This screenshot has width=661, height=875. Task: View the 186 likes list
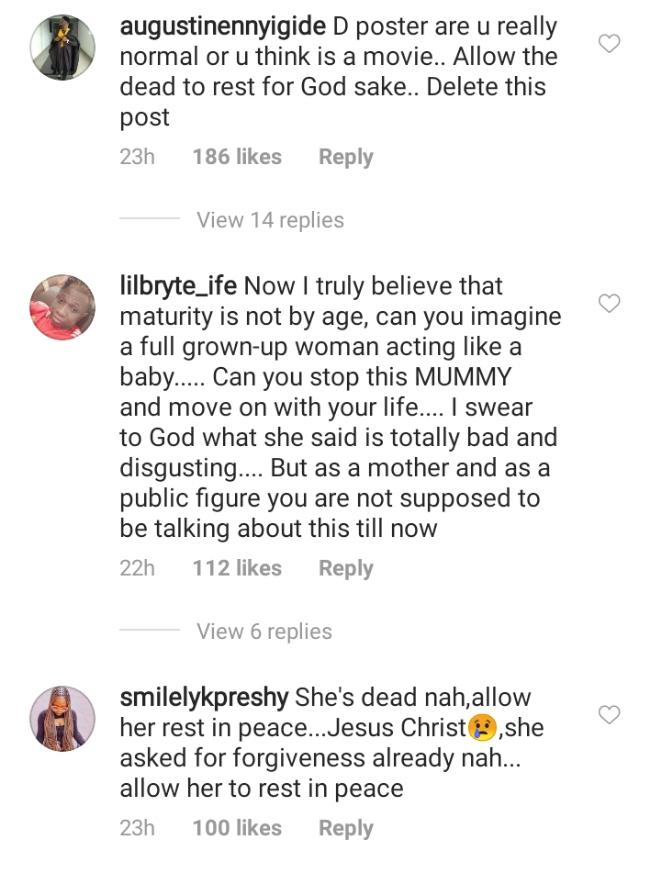[x=237, y=157]
